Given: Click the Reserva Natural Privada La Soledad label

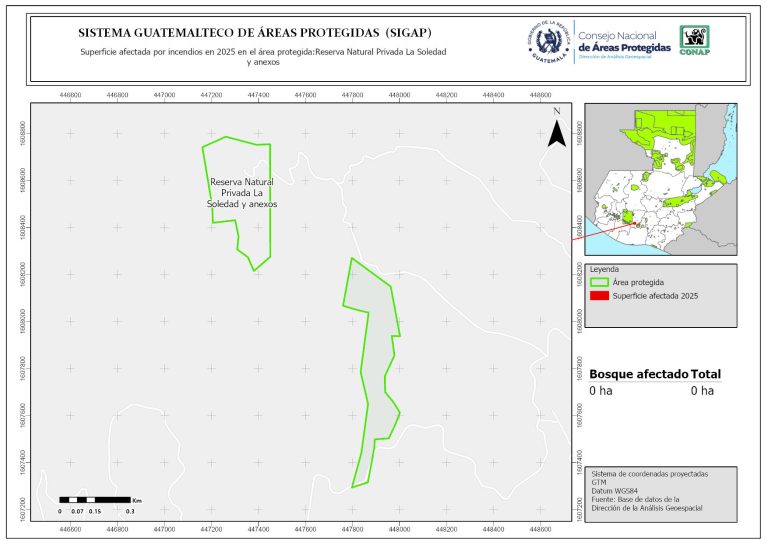Looking at the screenshot, I should coord(242,193).
